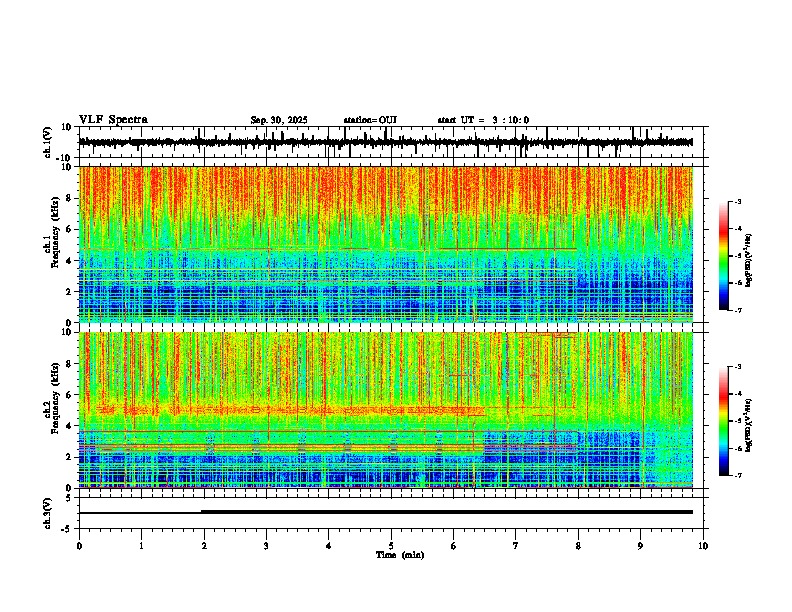Click time axis tick label "1"
Screen dimensions: 792x612
[141, 546]
